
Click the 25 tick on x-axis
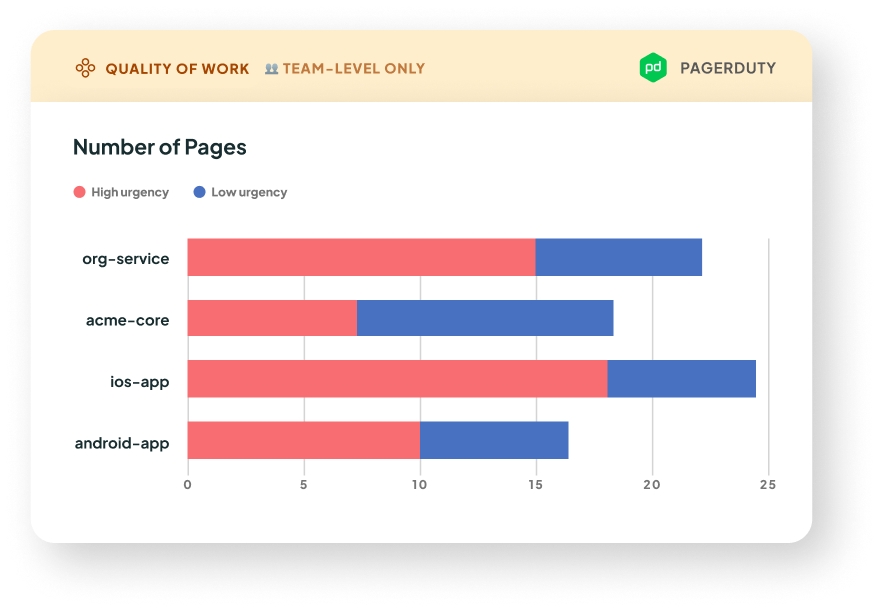point(767,485)
